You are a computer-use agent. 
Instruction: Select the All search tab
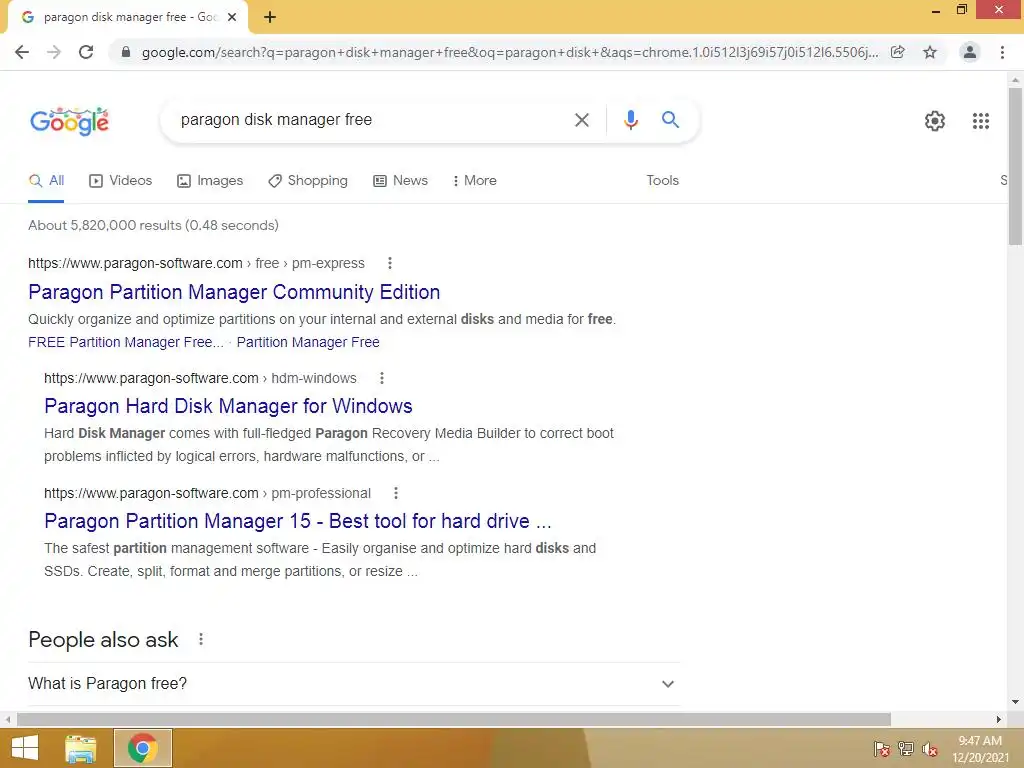[x=46, y=181]
